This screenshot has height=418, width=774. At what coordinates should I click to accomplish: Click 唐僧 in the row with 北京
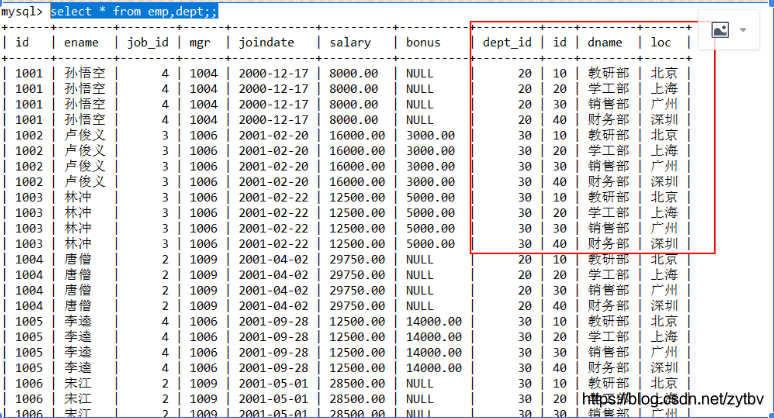pyautogui.click(x=78, y=259)
